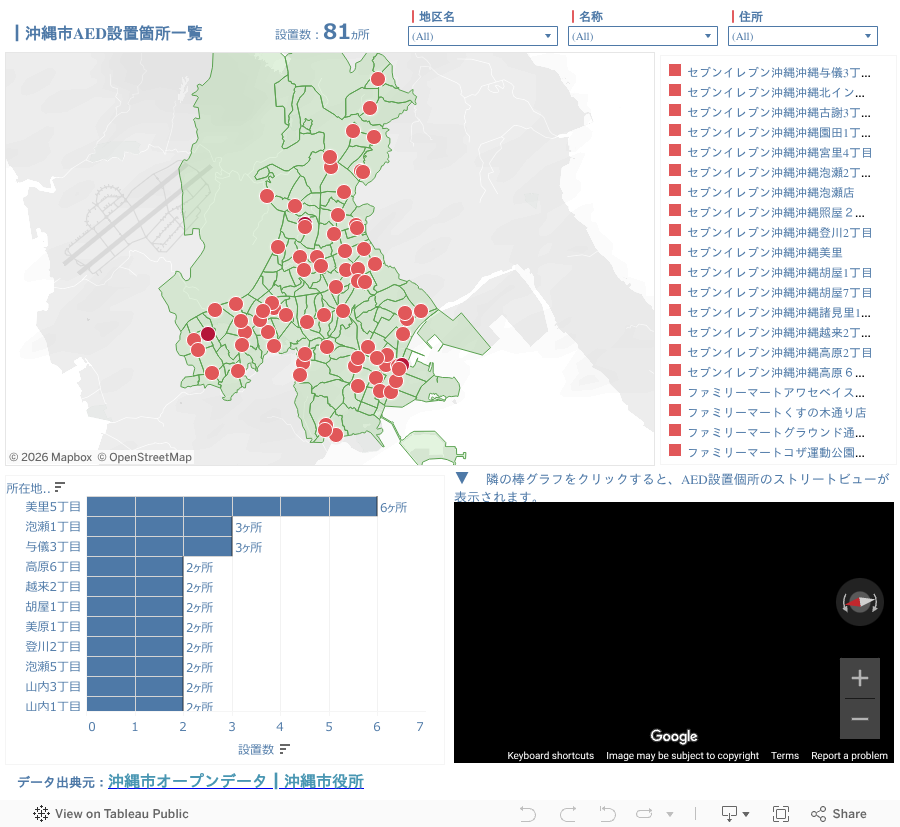This screenshot has height=827, width=900.
Task: Zoom out Street View with minus button
Action: pos(859,719)
